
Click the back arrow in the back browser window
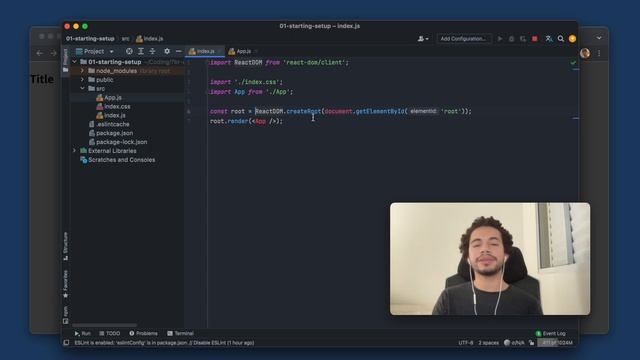pos(40,53)
